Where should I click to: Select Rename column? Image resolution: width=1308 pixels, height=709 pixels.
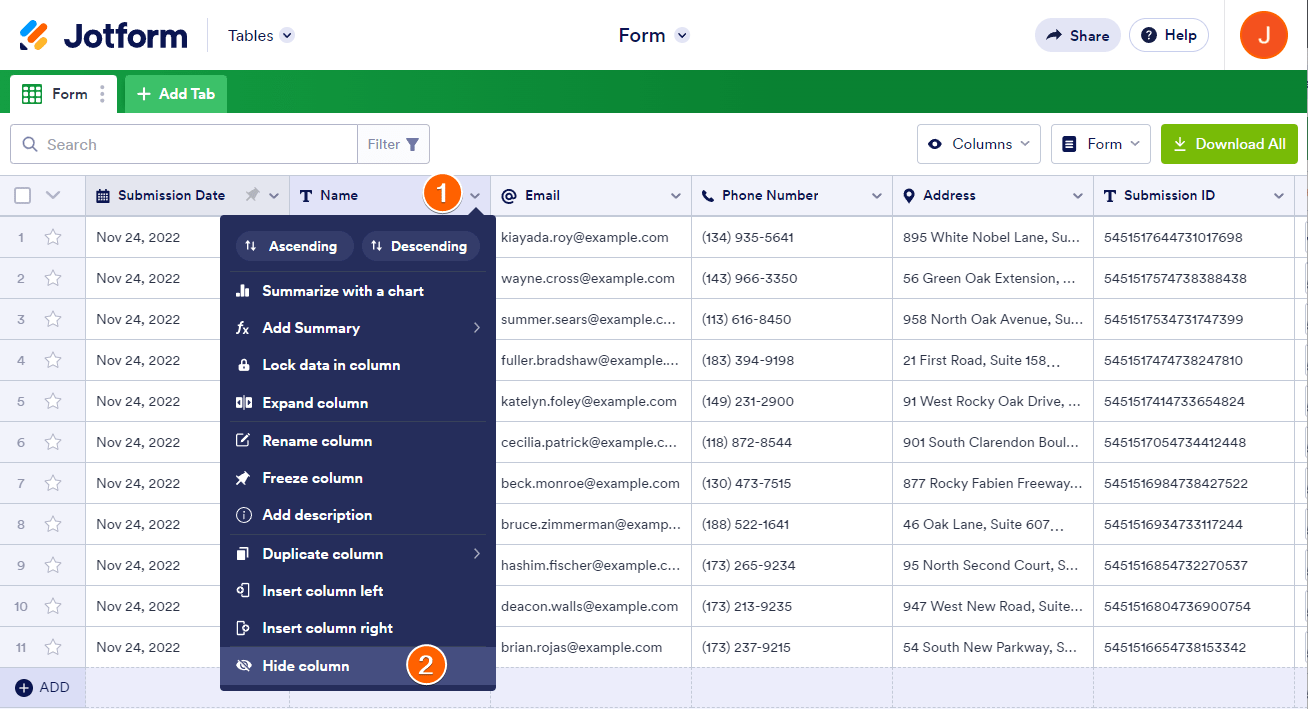[358, 441]
